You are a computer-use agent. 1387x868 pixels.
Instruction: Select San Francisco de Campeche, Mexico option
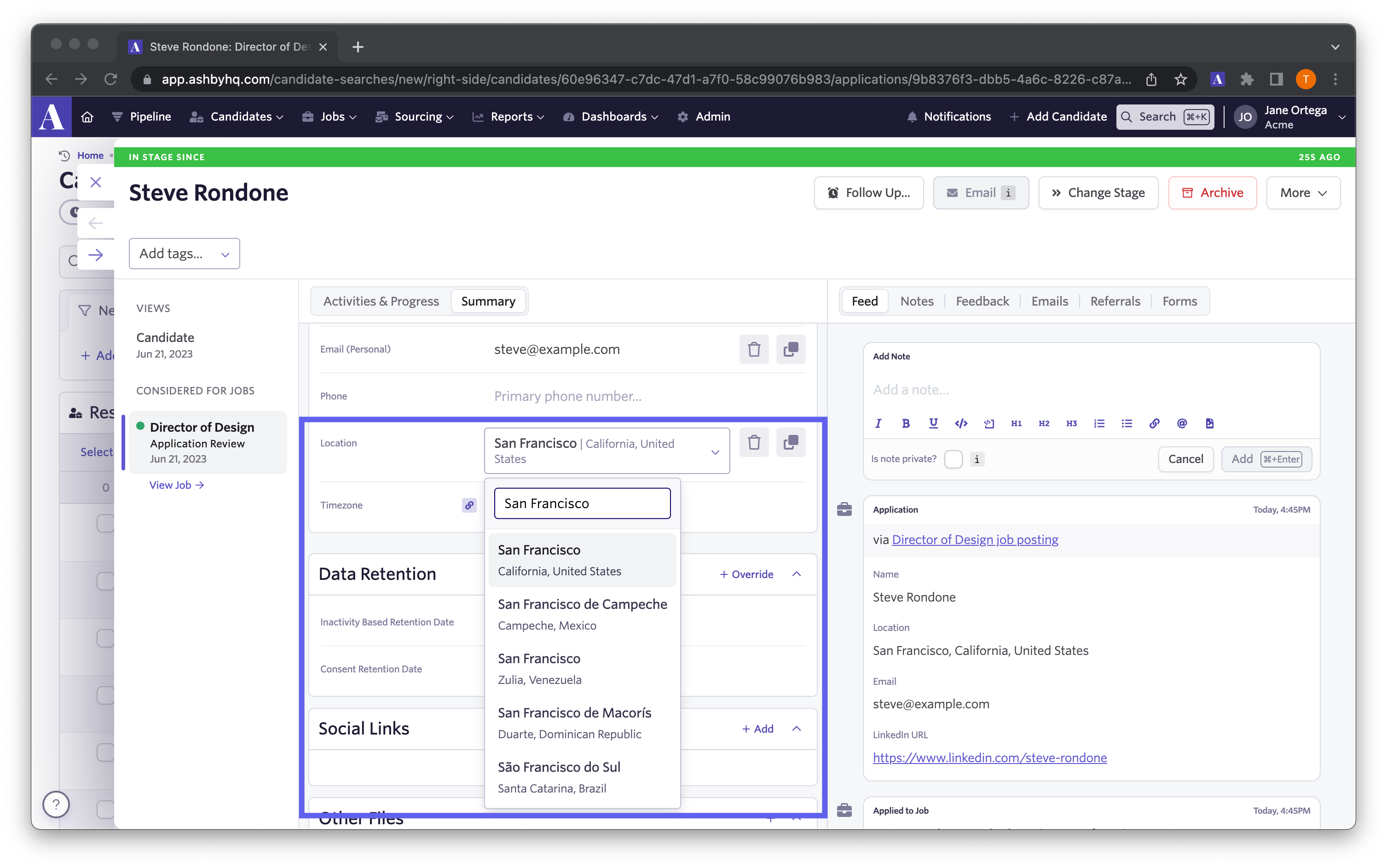tap(582, 613)
